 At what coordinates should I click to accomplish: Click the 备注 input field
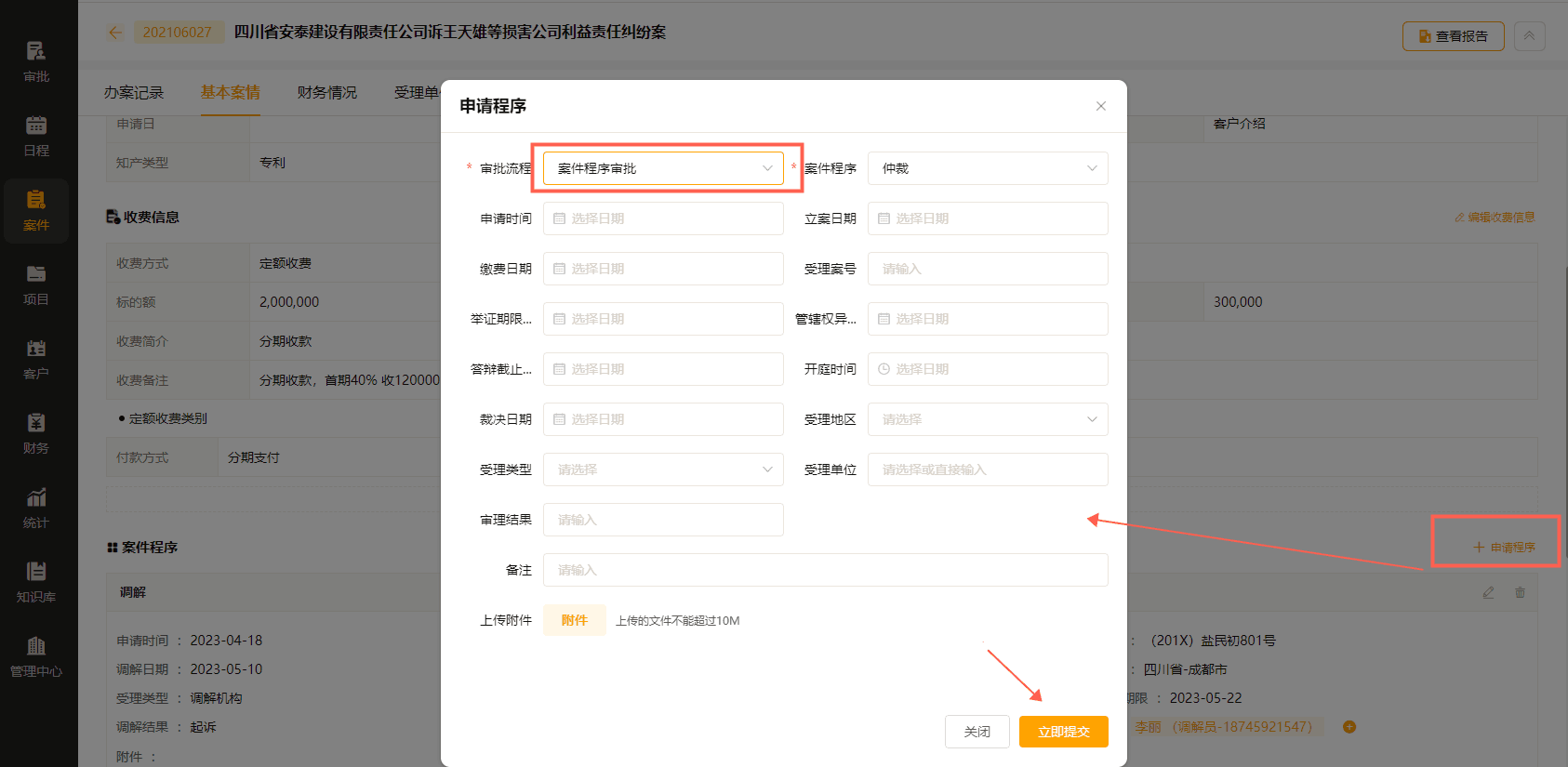click(826, 570)
